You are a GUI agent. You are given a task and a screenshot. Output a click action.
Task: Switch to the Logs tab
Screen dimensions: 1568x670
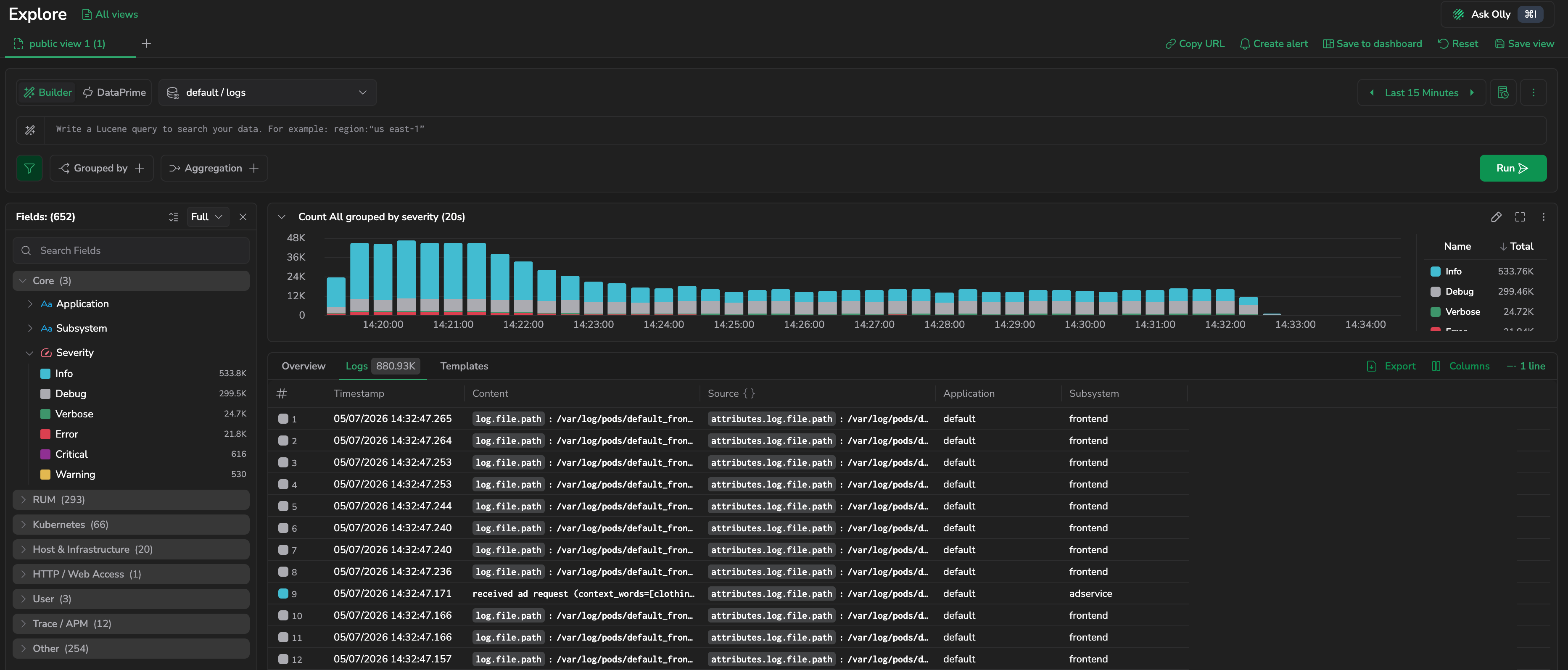tap(382, 367)
